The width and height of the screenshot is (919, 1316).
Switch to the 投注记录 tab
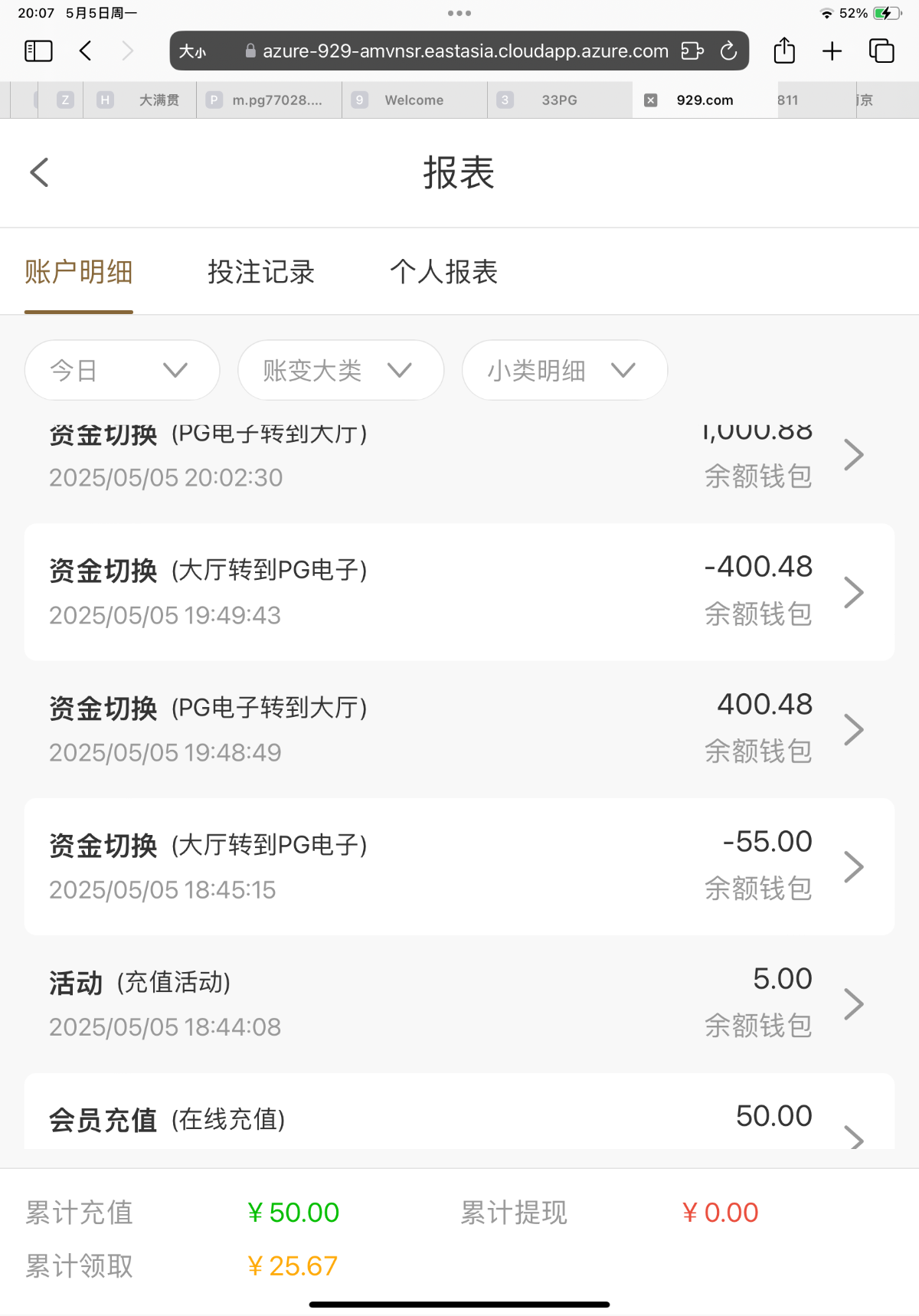[261, 273]
